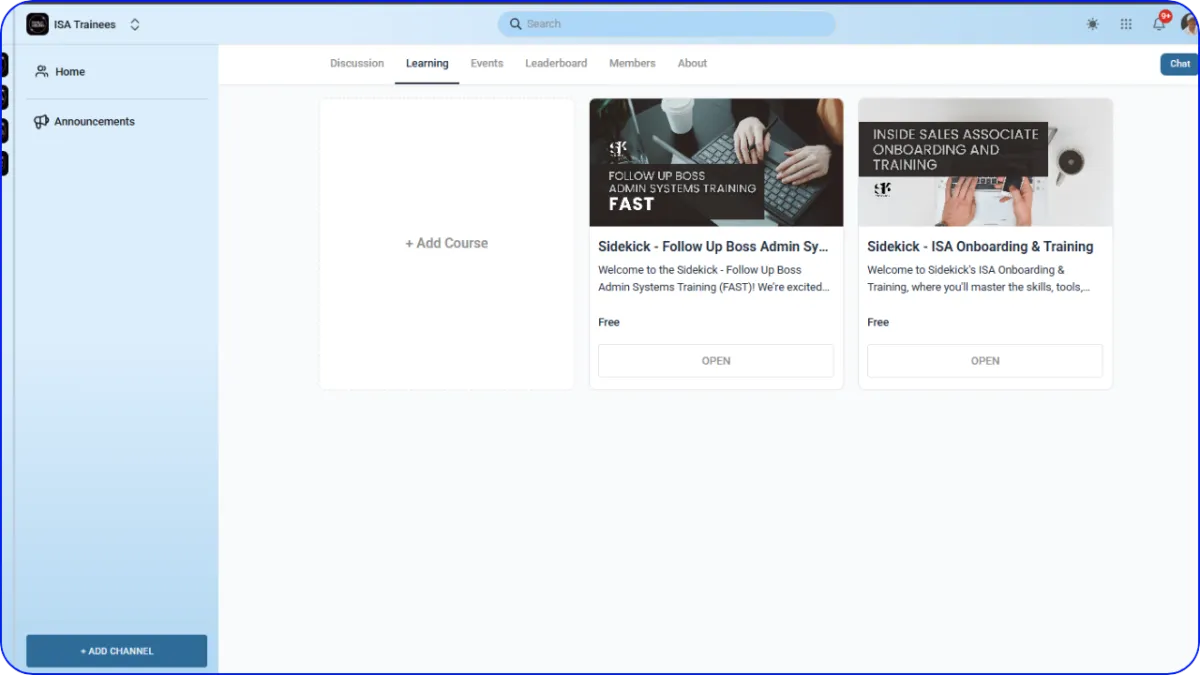Click the ISA Onboarding course description text

[x=979, y=278]
